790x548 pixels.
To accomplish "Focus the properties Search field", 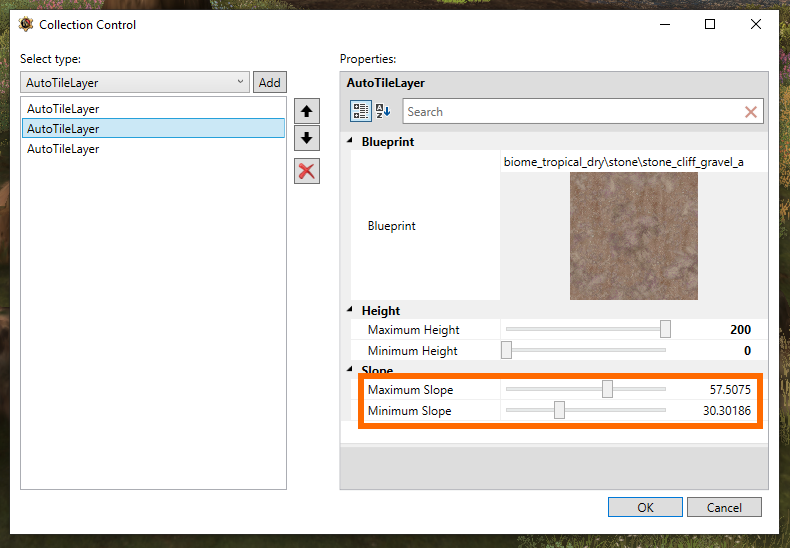I will pos(574,111).
